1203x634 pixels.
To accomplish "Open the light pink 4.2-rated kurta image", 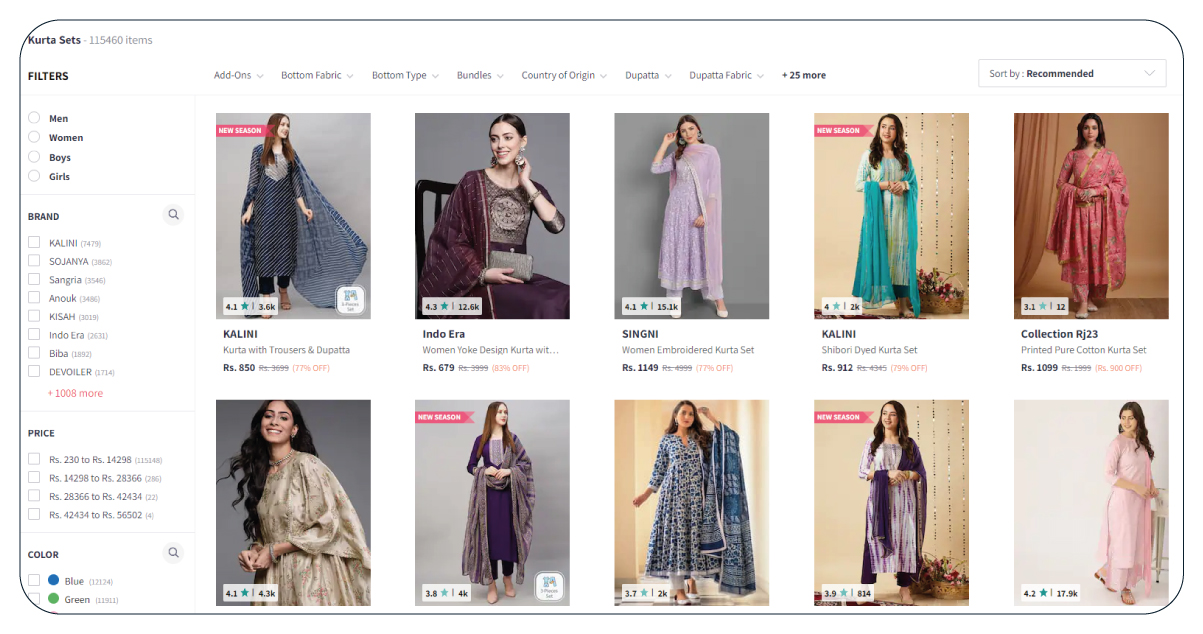I will [1091, 502].
